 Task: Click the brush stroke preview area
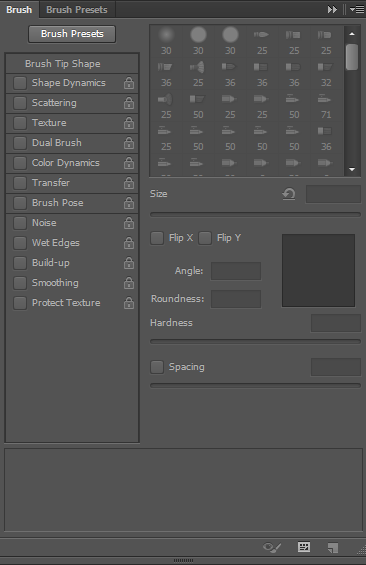pos(183,490)
